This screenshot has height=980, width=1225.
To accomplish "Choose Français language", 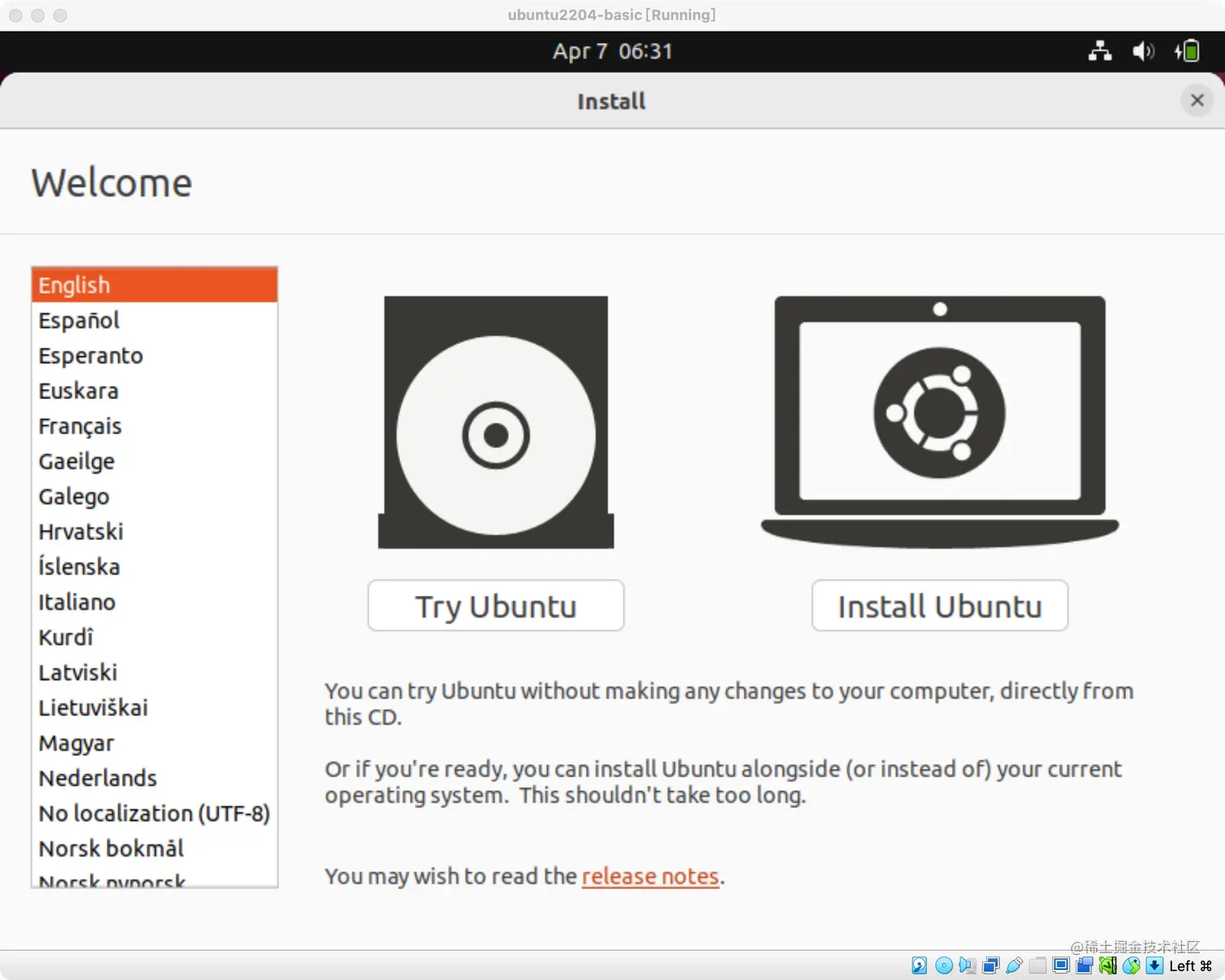I will click(x=155, y=426).
